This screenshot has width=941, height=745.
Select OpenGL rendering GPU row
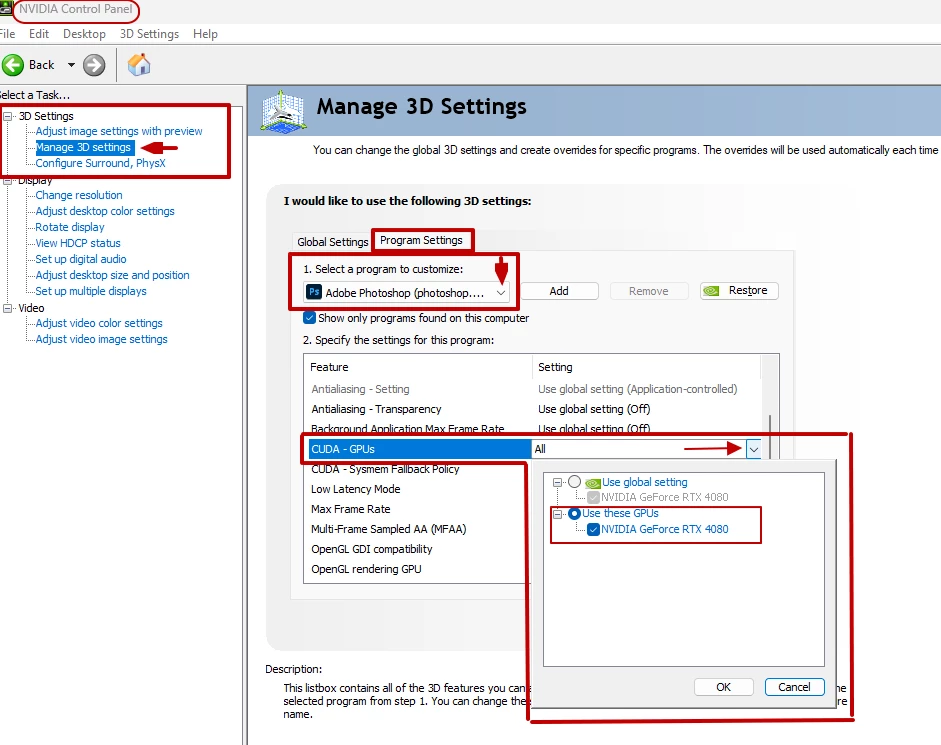[417, 569]
